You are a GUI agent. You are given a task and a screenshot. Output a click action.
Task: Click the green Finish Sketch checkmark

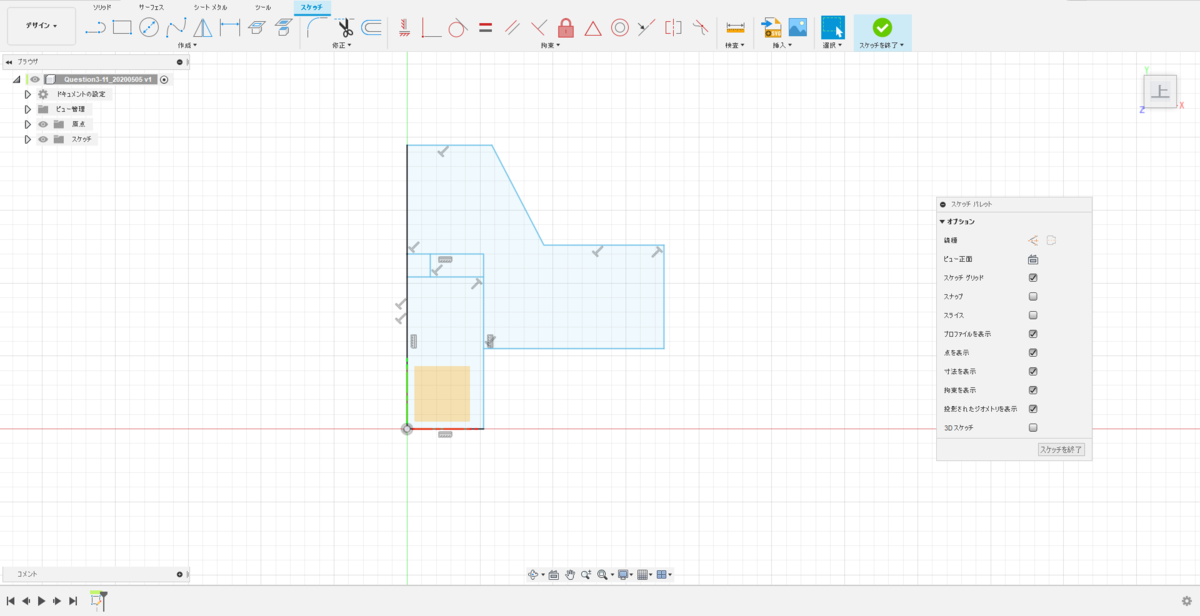click(882, 28)
